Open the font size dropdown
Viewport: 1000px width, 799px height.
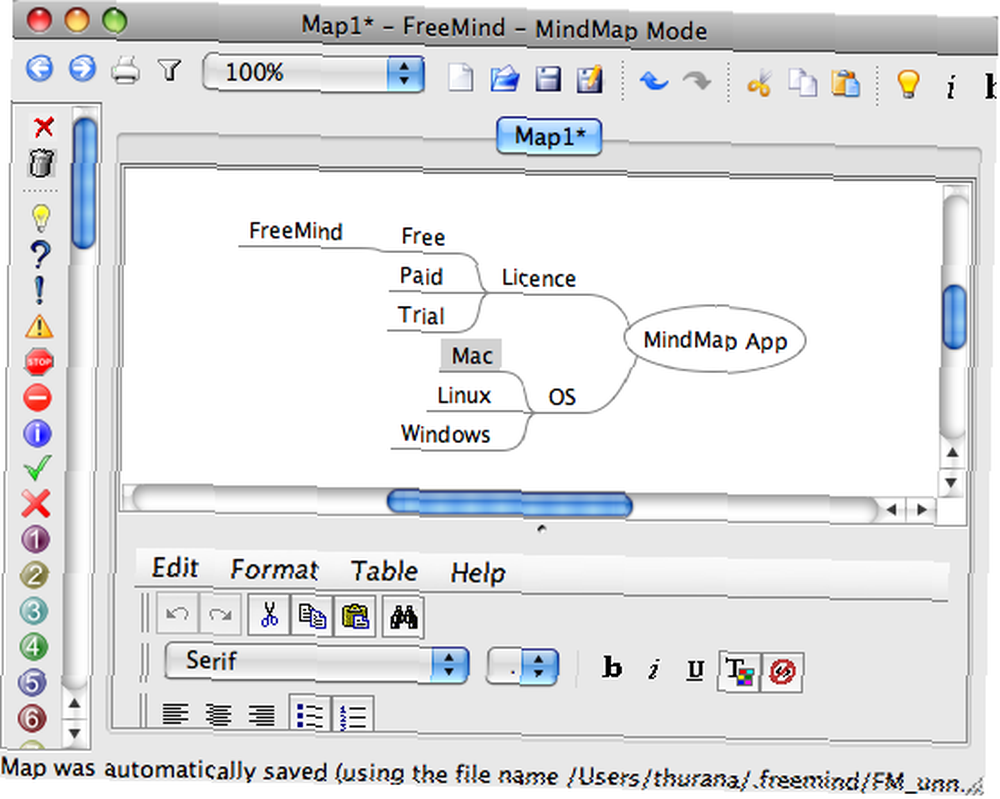[522, 667]
